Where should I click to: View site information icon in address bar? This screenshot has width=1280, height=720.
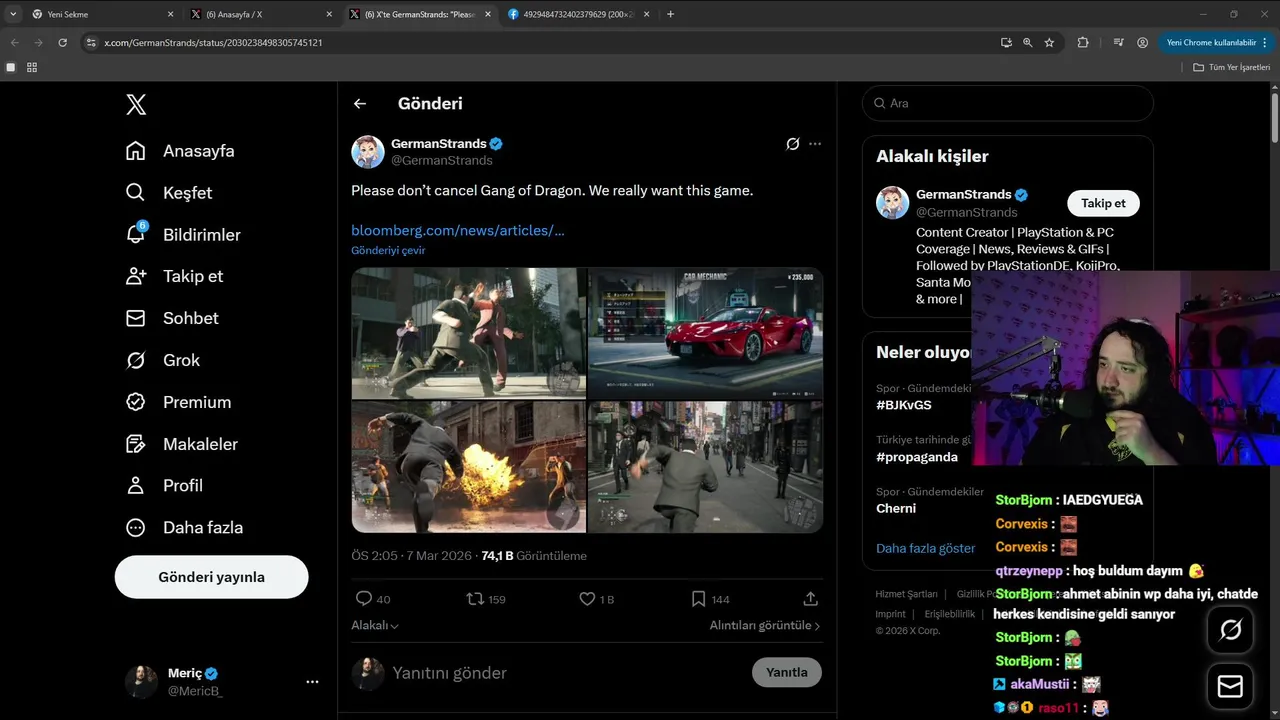(90, 43)
